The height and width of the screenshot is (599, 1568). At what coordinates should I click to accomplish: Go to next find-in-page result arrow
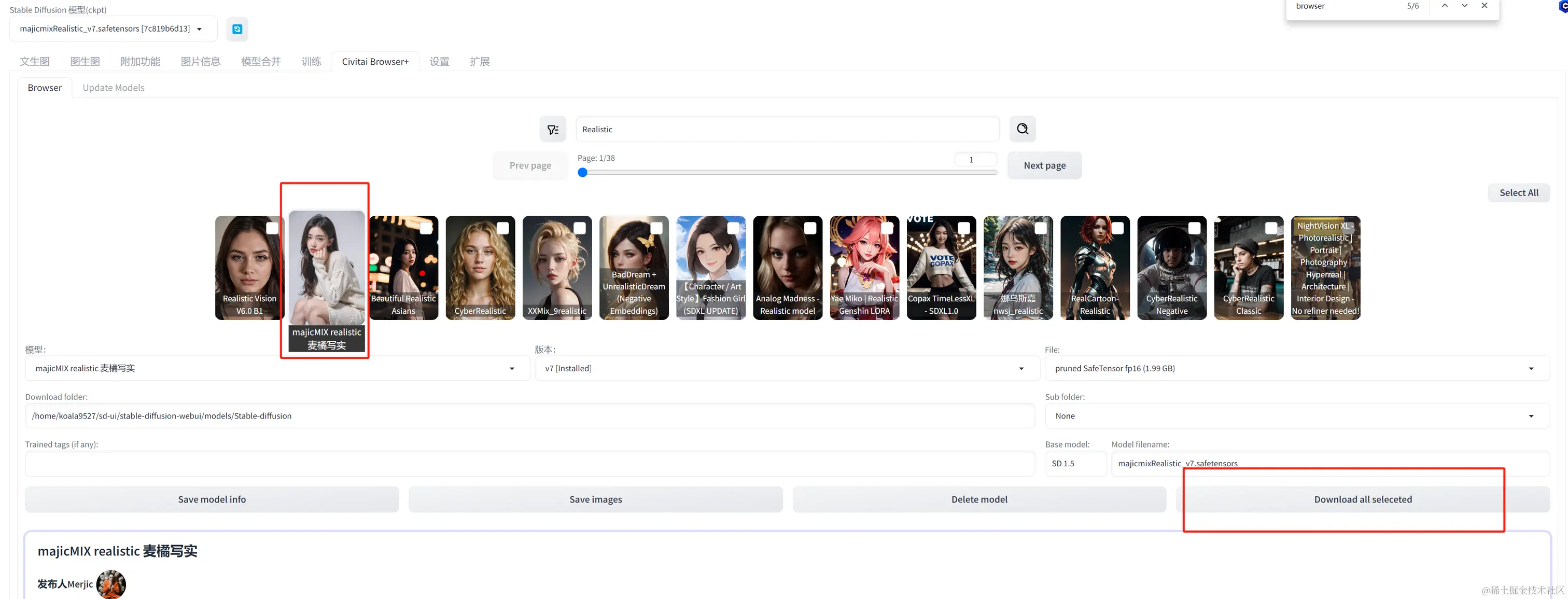(x=1464, y=6)
